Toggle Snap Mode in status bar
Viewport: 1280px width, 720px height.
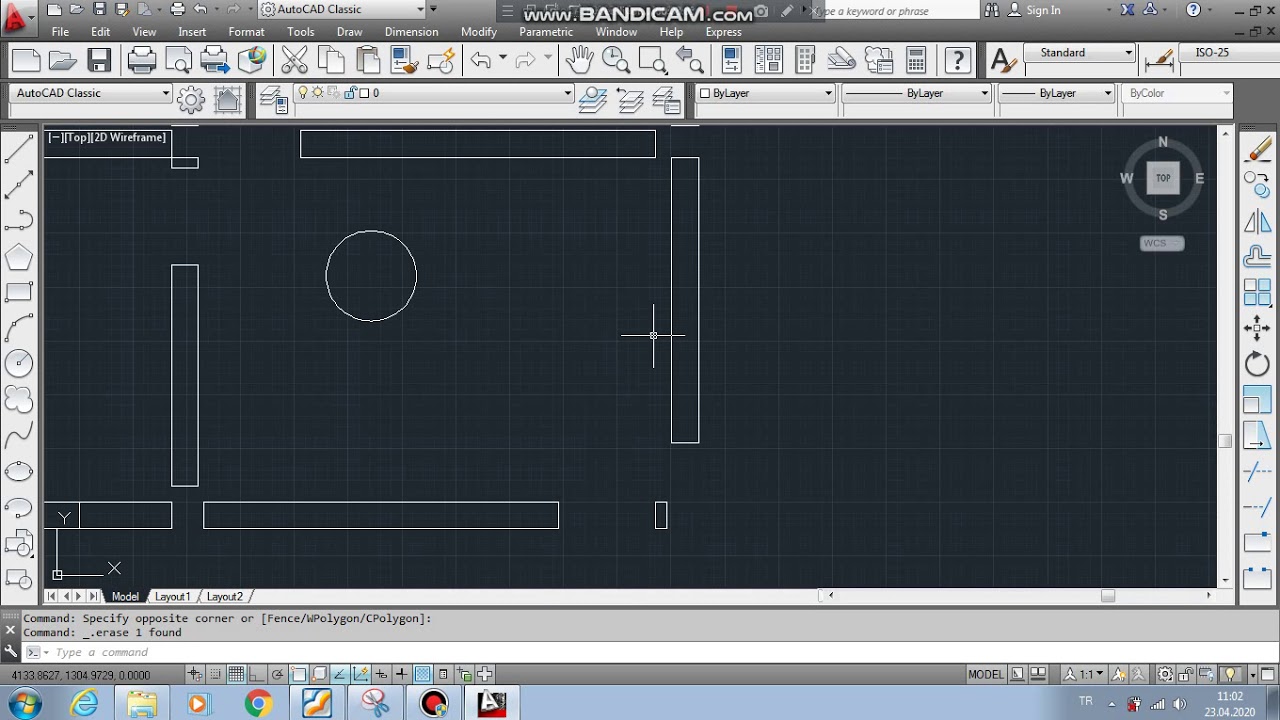(x=216, y=674)
